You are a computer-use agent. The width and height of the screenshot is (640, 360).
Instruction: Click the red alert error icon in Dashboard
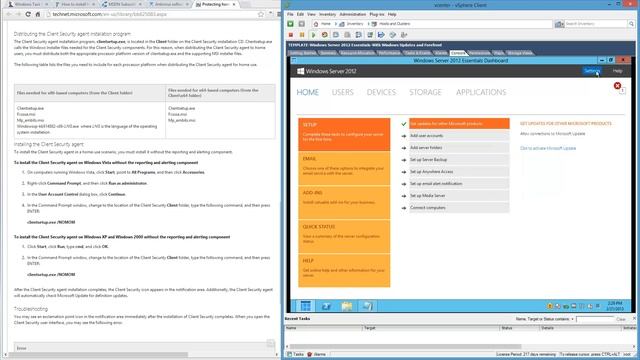617,86
